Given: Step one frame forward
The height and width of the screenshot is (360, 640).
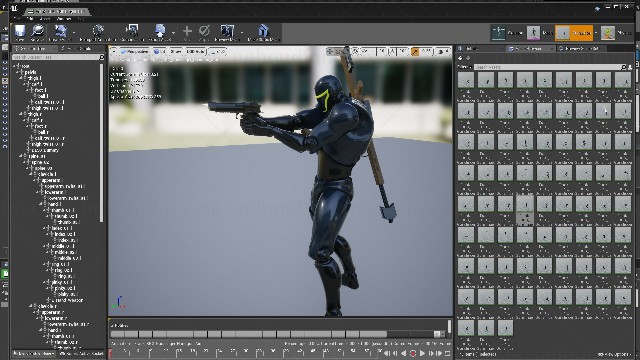Looking at the screenshot, I should click(x=431, y=353).
